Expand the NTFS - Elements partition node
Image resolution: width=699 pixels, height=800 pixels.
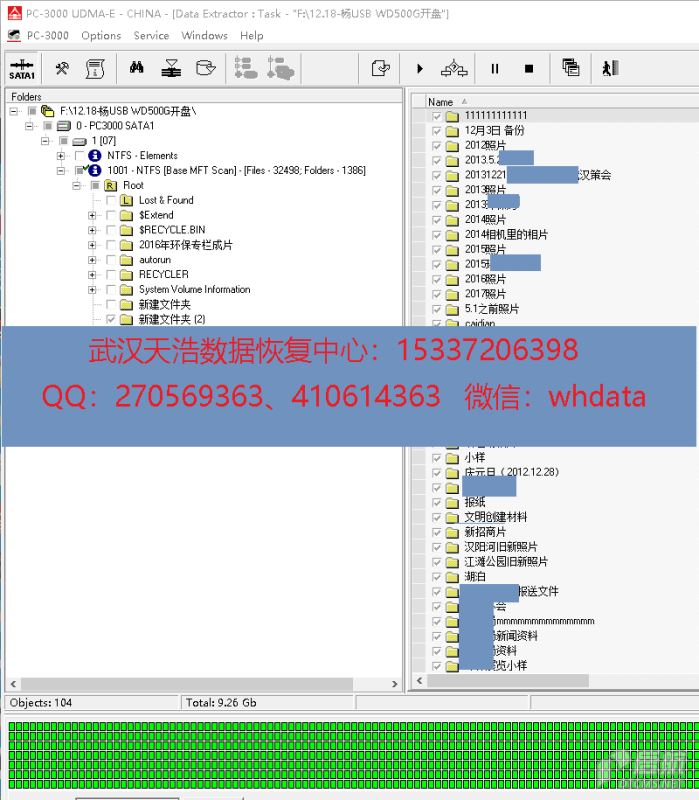click(x=61, y=156)
